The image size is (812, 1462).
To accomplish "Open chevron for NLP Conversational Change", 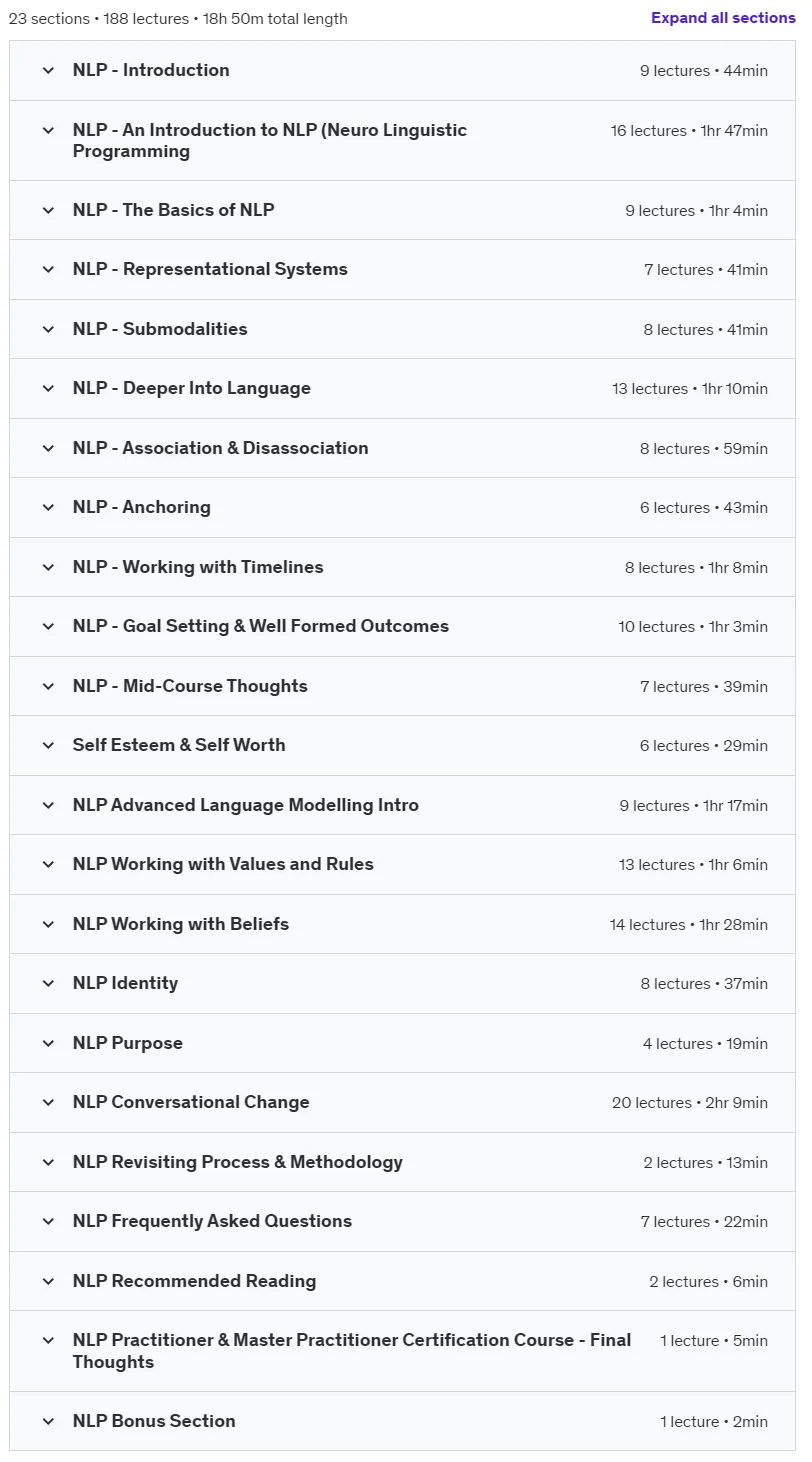I will [48, 1103].
